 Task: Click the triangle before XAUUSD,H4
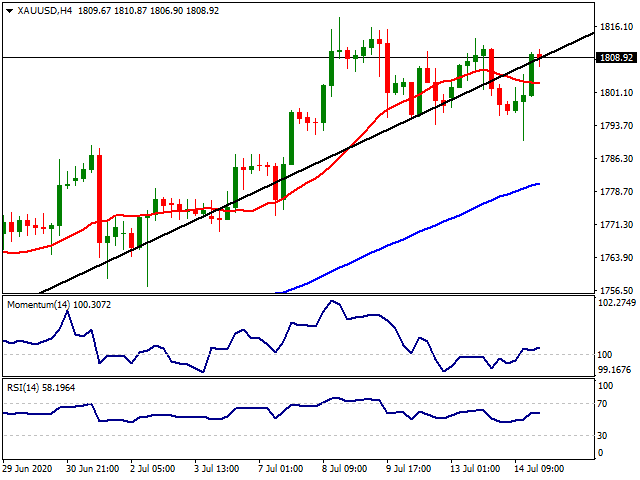9,11
